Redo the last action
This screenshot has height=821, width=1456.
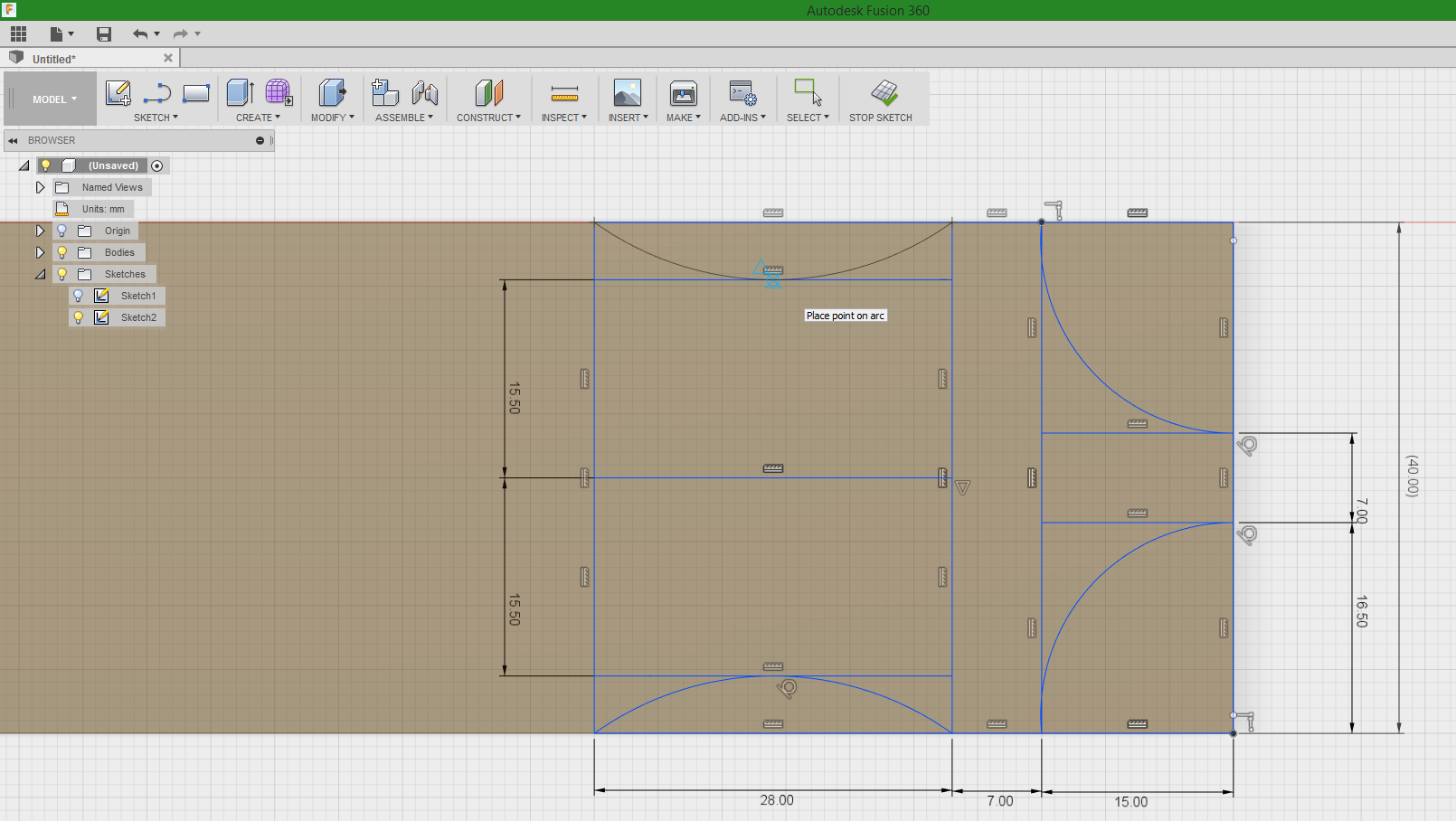(x=181, y=34)
